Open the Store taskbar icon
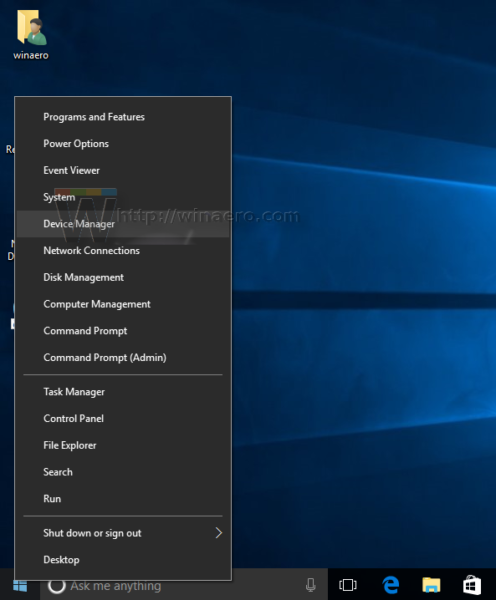Screen dimensions: 496x600 coord(472,585)
